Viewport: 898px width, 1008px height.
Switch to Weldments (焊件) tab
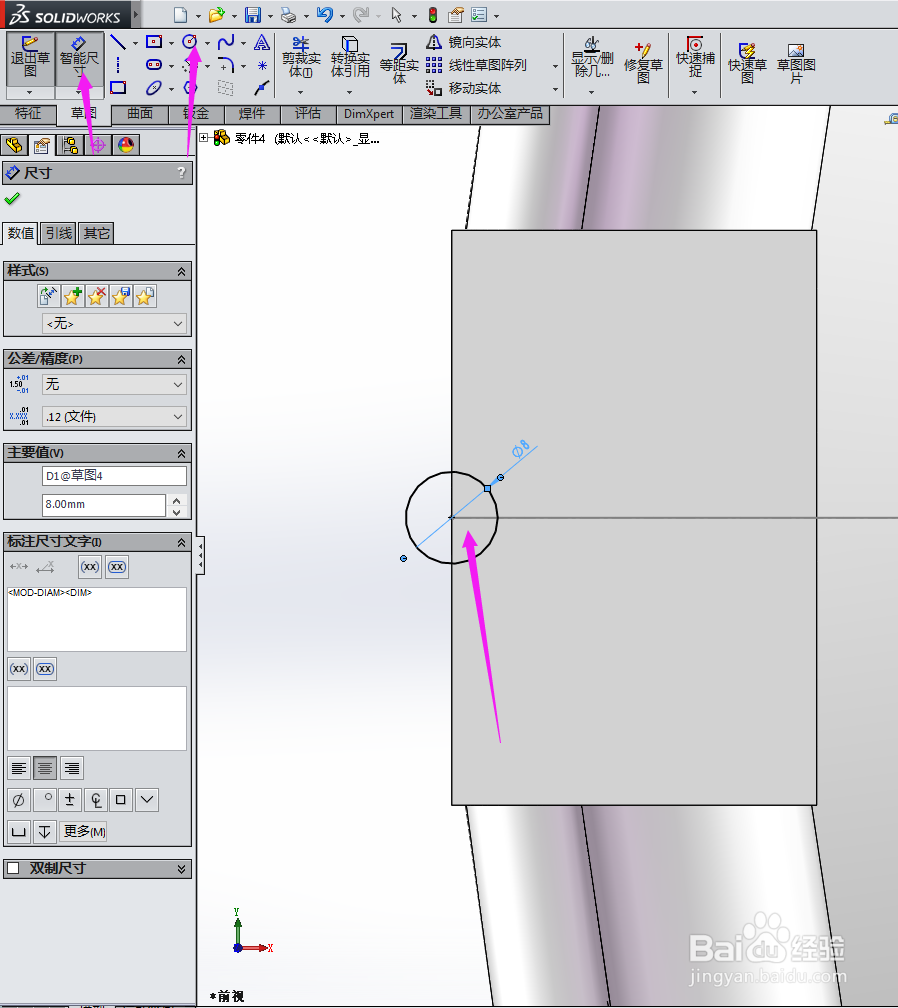coord(252,114)
